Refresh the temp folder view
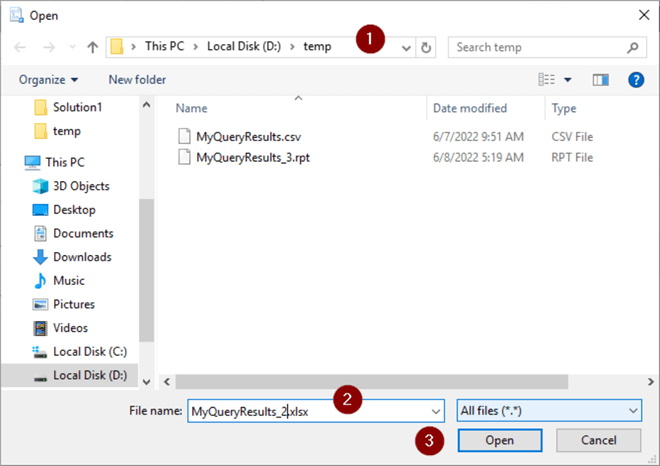 [x=426, y=48]
